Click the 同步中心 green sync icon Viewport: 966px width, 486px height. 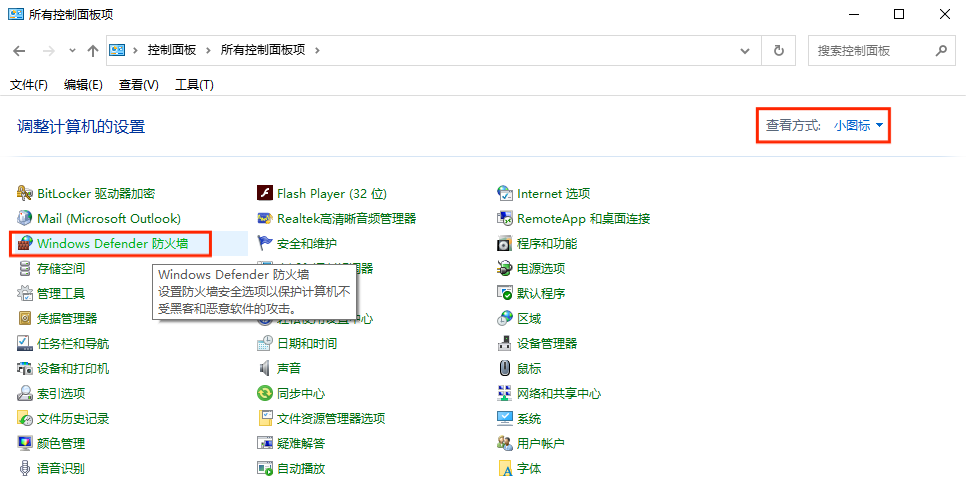point(265,393)
